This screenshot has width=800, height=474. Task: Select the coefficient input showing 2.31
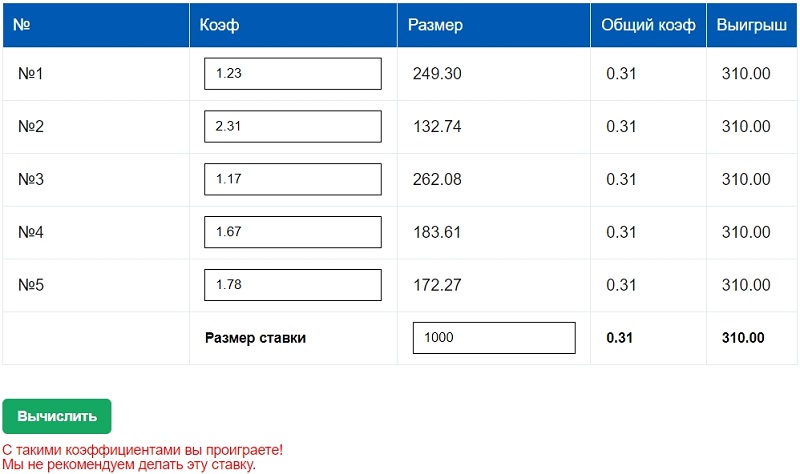292,127
